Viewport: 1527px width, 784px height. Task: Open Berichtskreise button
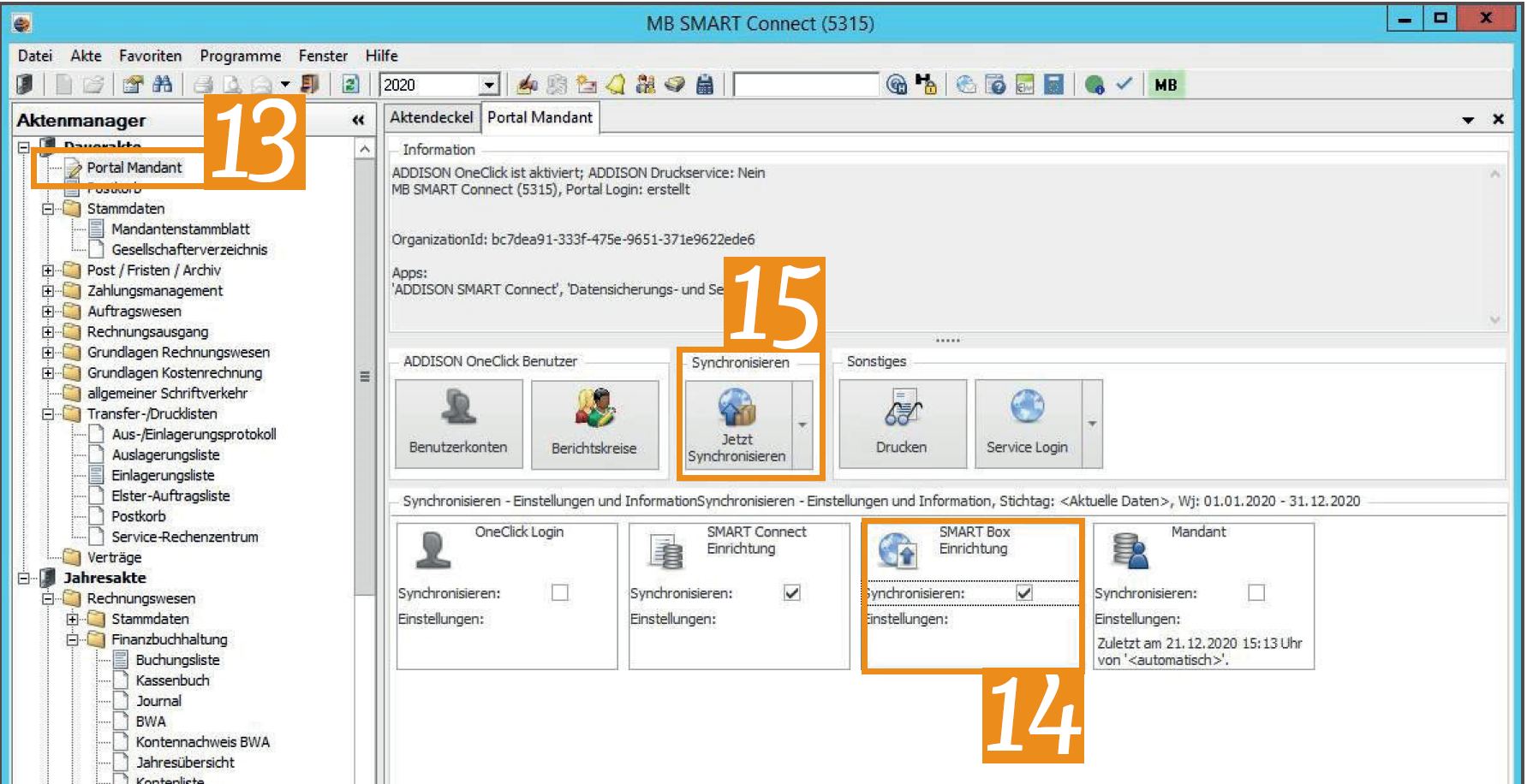(x=594, y=425)
